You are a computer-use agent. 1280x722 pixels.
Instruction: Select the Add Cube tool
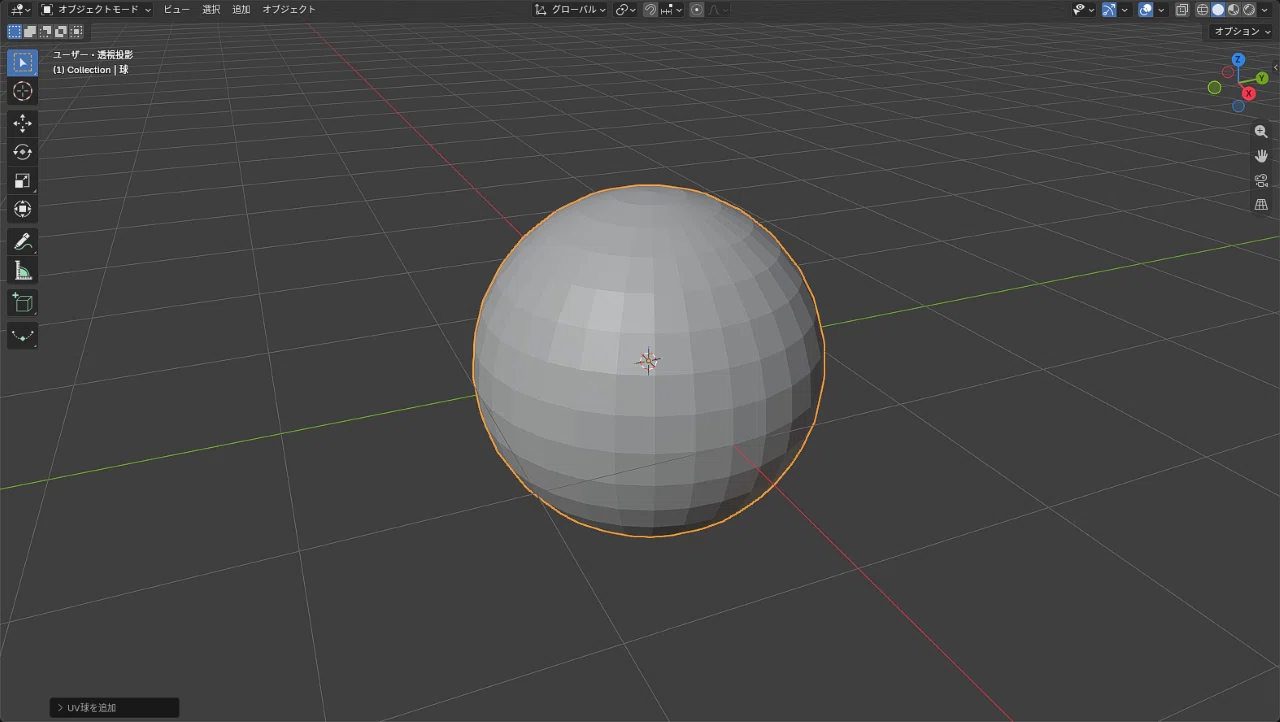[x=22, y=302]
